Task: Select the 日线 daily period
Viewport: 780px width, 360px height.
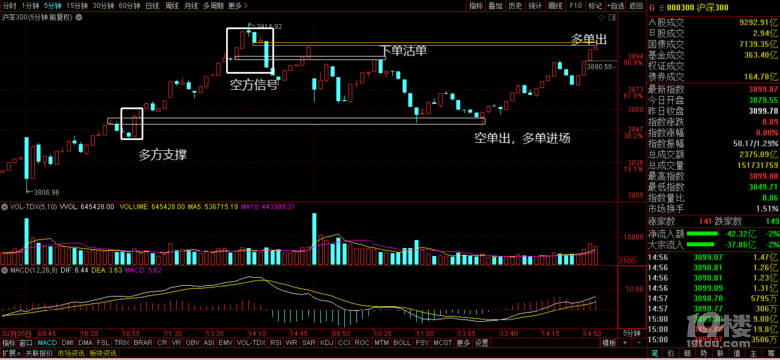Action: 152,6
